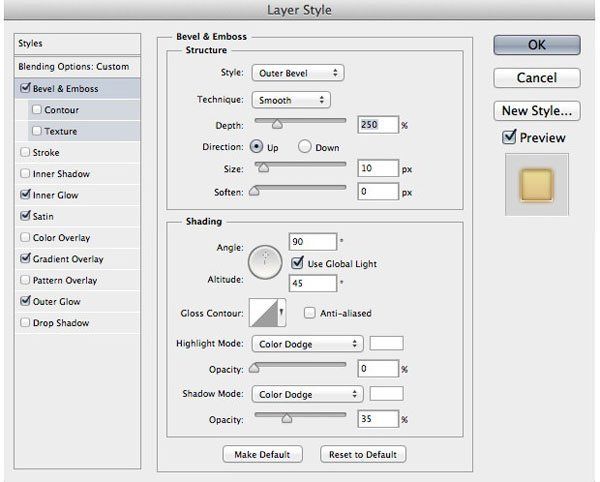This screenshot has height=482, width=600.
Task: Toggle the Preview checkbox
Action: pyautogui.click(x=509, y=137)
